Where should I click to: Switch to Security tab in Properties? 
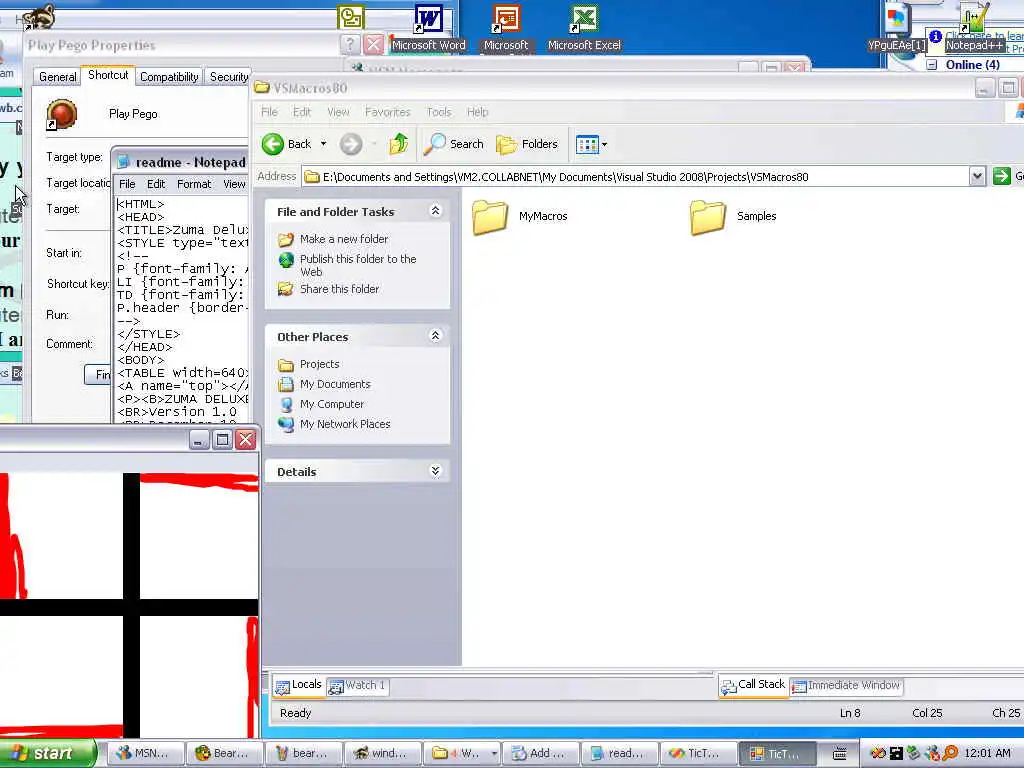click(228, 76)
